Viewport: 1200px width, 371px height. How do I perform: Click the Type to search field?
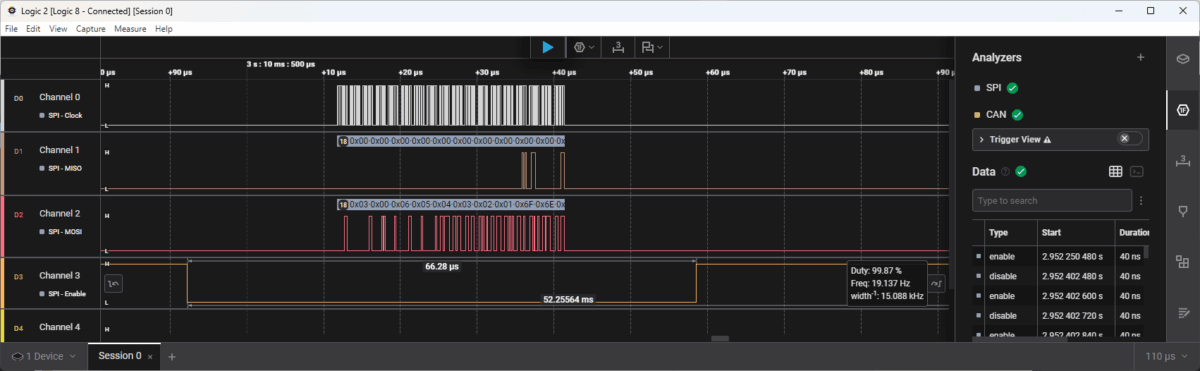click(x=1051, y=201)
